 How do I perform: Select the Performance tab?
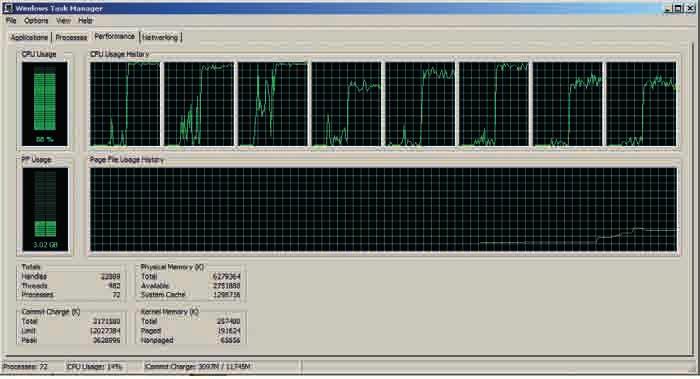pos(115,37)
